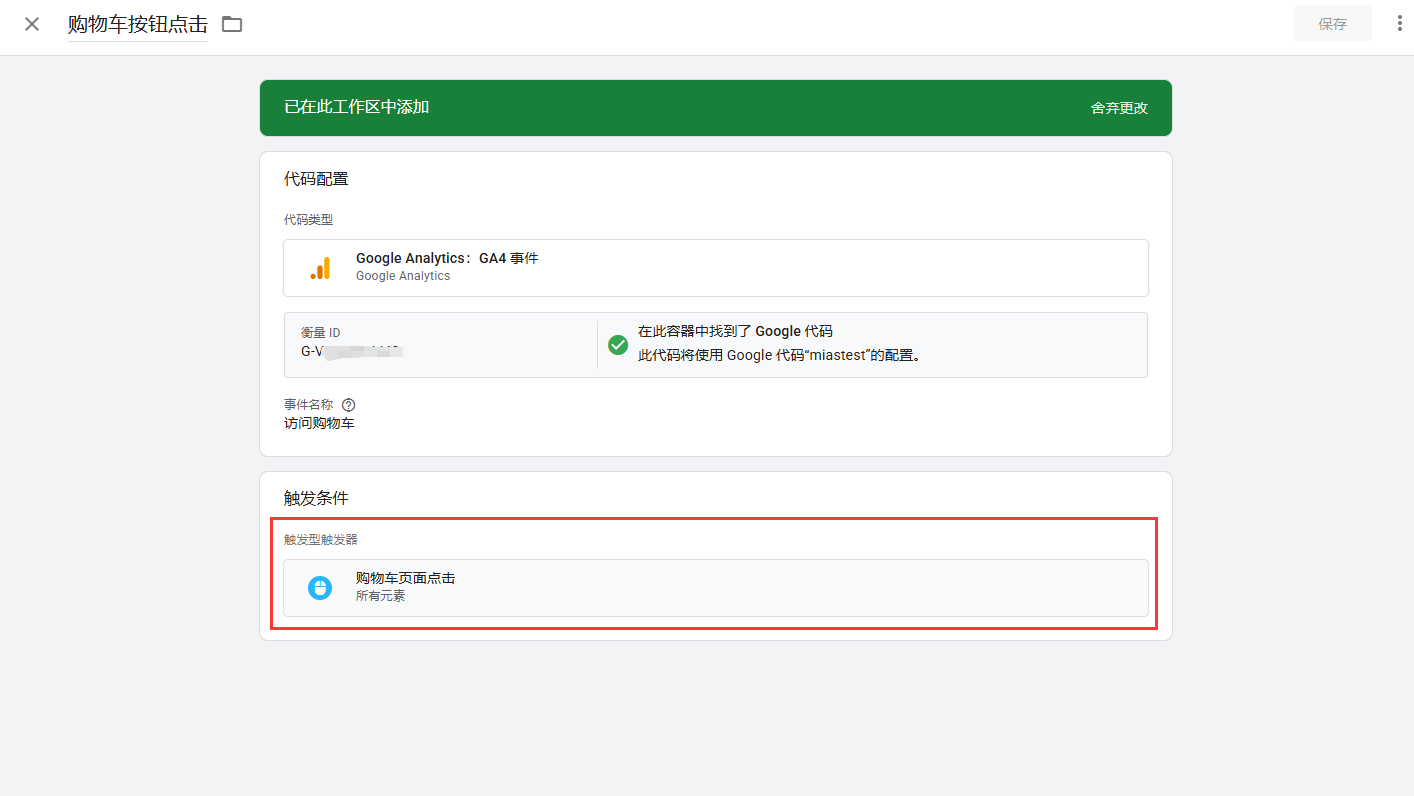This screenshot has height=796, width=1414.
Task: Click the folder icon beside the tag name
Action: [232, 24]
